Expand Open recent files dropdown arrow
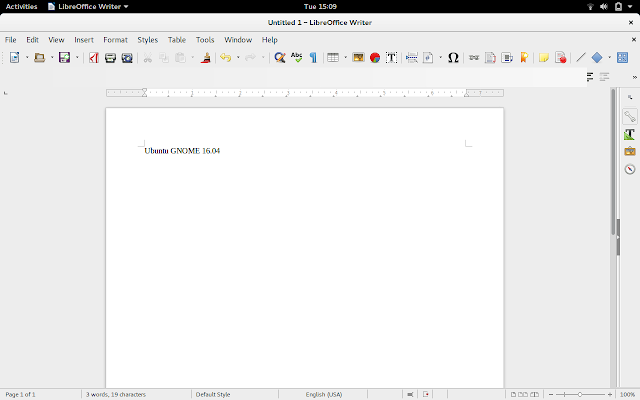The height and width of the screenshot is (400, 640). tap(52, 58)
